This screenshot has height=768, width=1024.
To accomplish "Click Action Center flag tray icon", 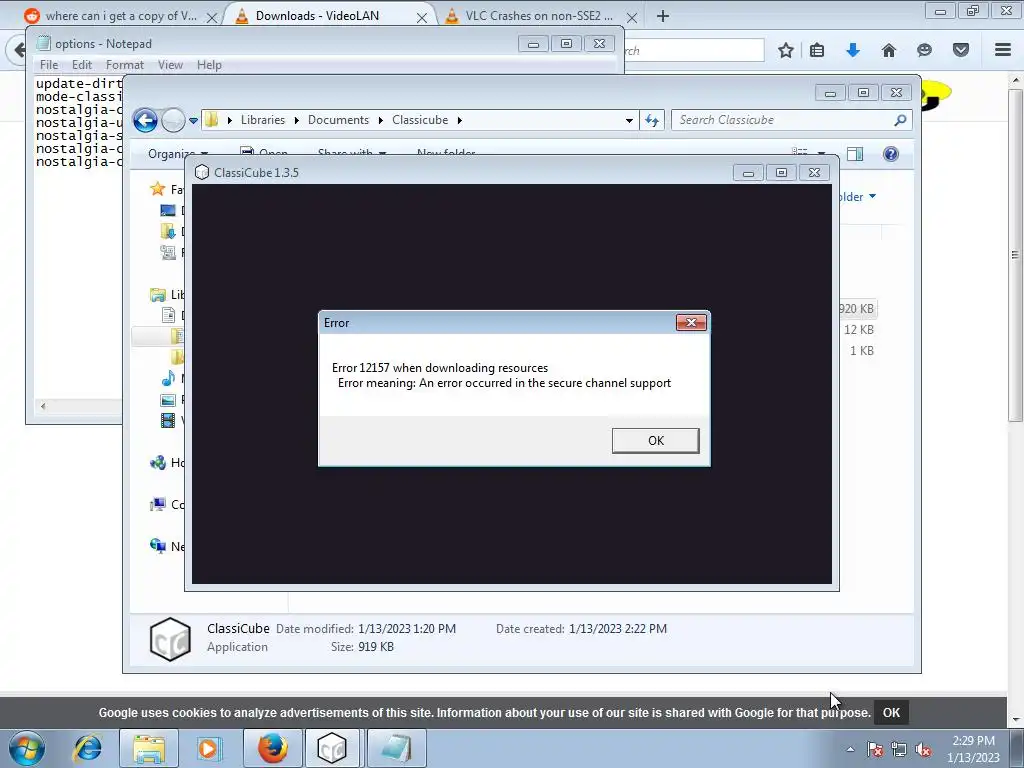I will point(875,749).
